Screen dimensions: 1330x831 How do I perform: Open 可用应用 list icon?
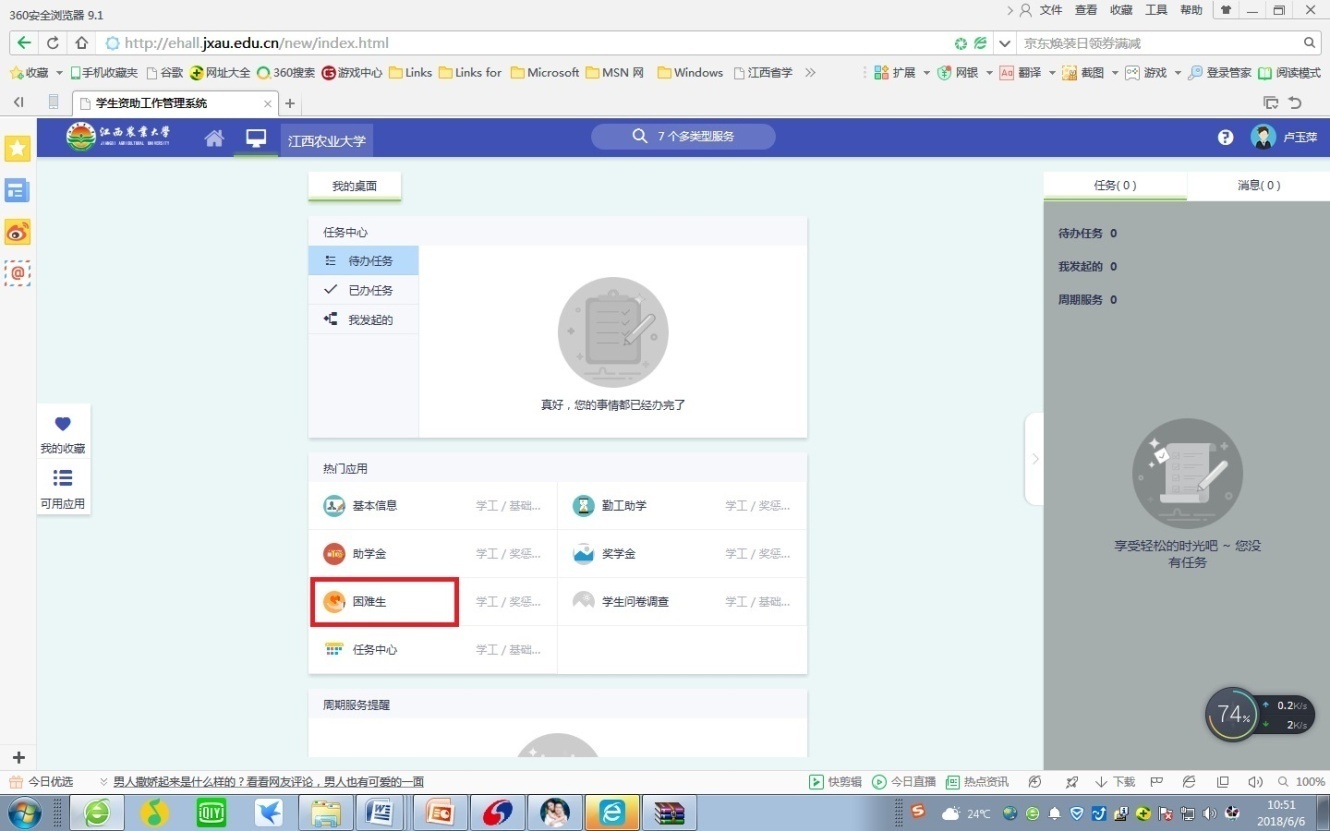(x=62, y=478)
